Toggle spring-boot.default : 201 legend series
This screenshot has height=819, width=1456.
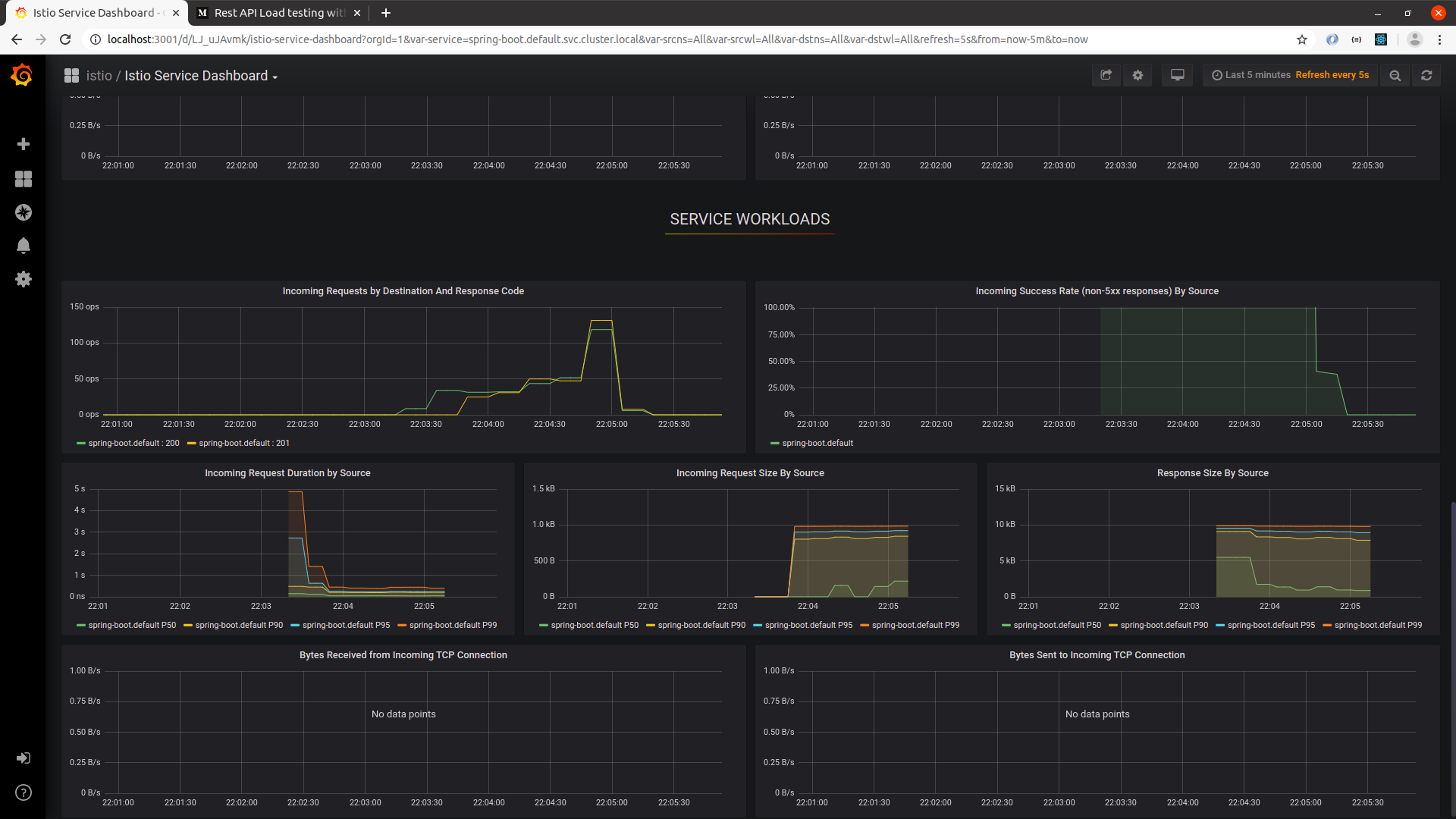coord(244,444)
